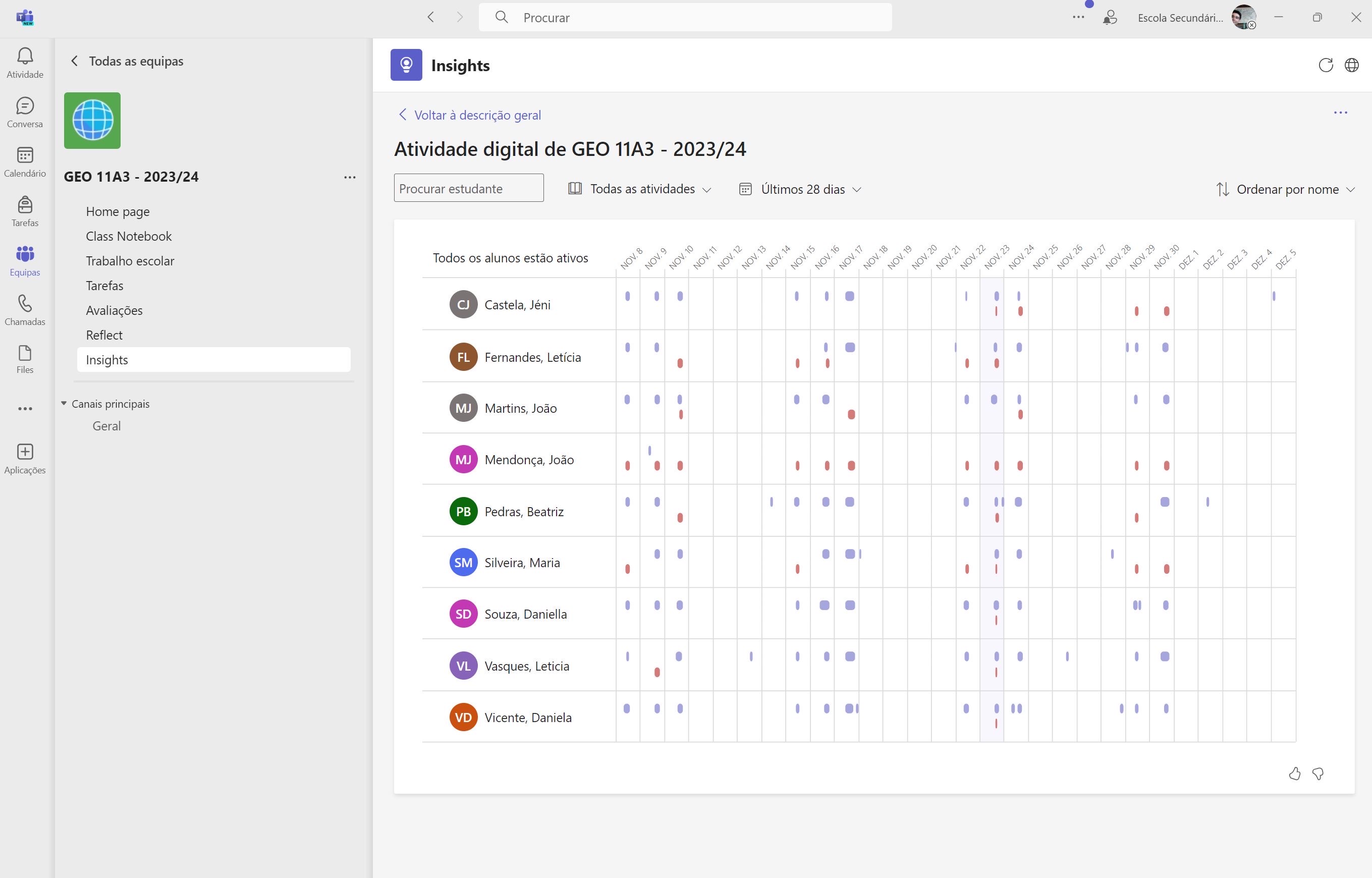Click the Escola Secundári... organization name
1372x878 pixels.
(x=1180, y=18)
